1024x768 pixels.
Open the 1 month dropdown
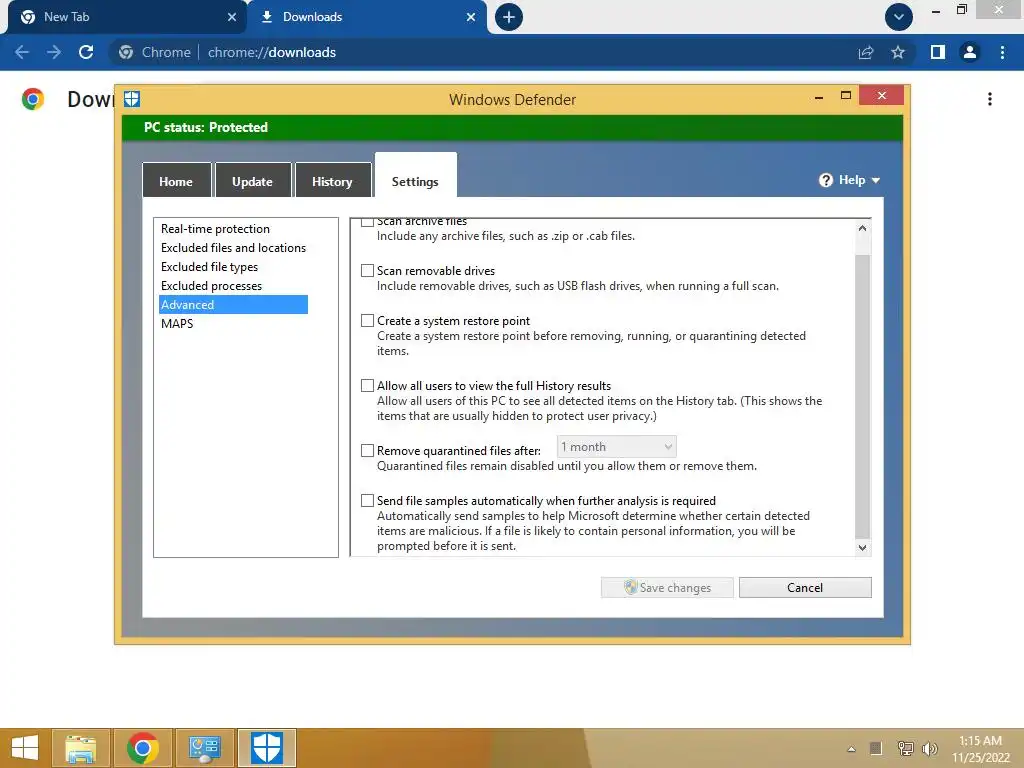coord(616,447)
